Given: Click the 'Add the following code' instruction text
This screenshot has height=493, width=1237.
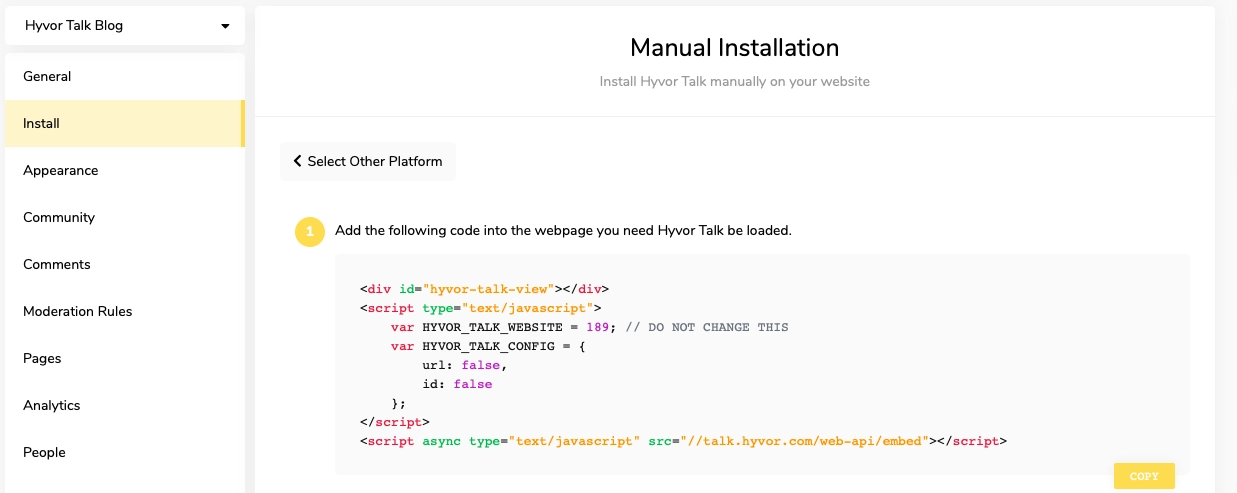Looking at the screenshot, I should [563, 230].
